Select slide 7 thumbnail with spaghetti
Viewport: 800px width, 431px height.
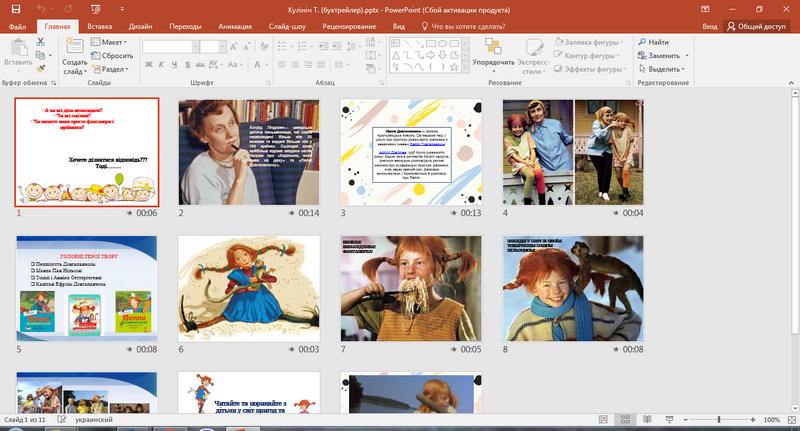click(412, 289)
